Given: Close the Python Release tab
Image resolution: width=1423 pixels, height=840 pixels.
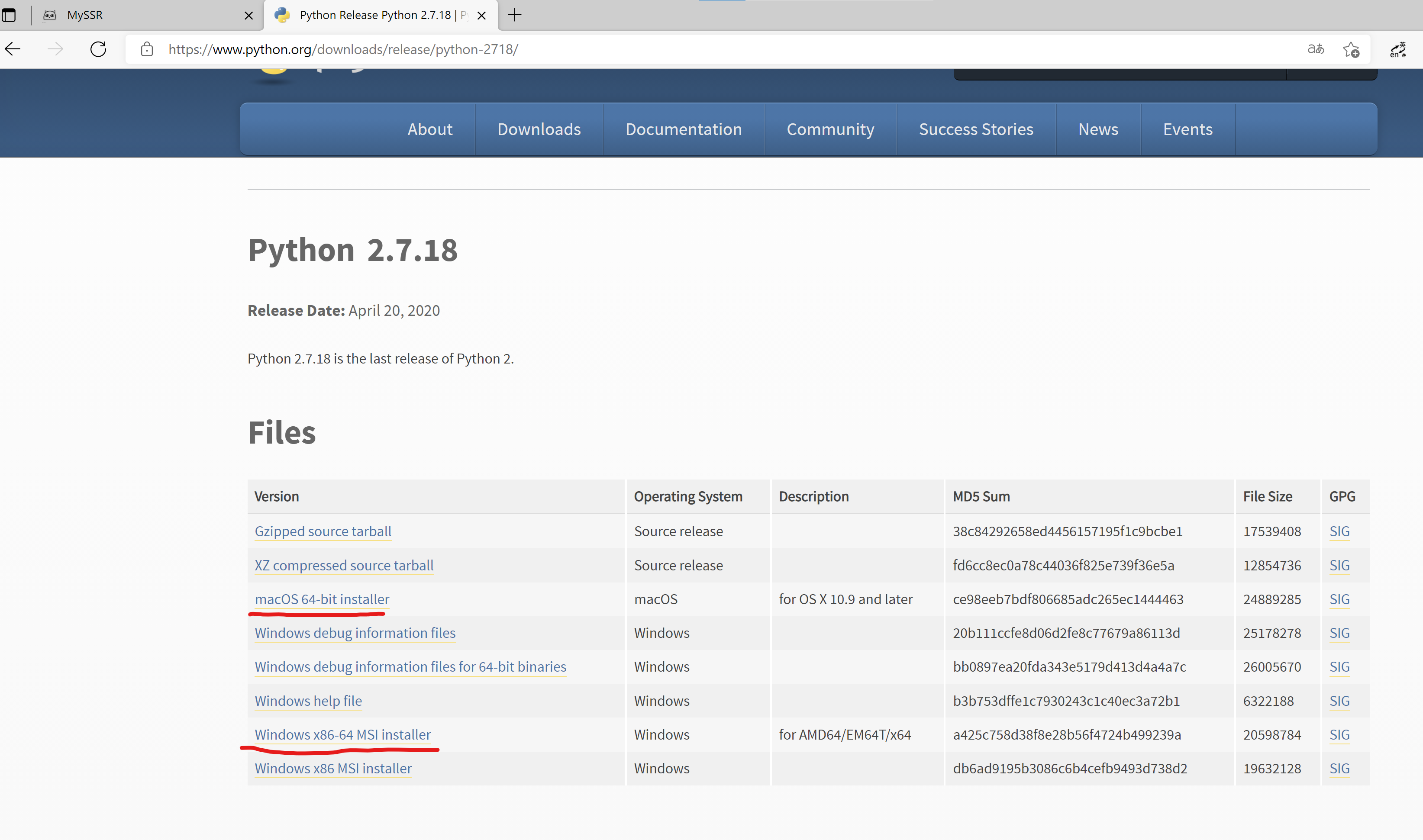Looking at the screenshot, I should coord(482,16).
